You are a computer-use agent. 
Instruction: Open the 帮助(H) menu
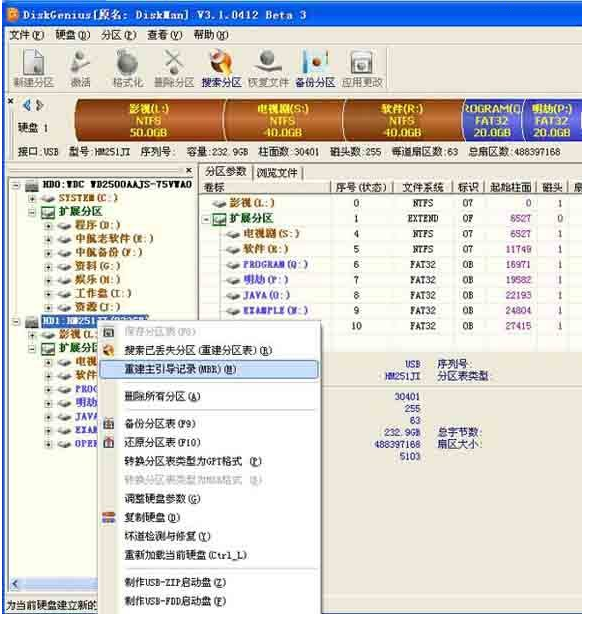(x=211, y=35)
